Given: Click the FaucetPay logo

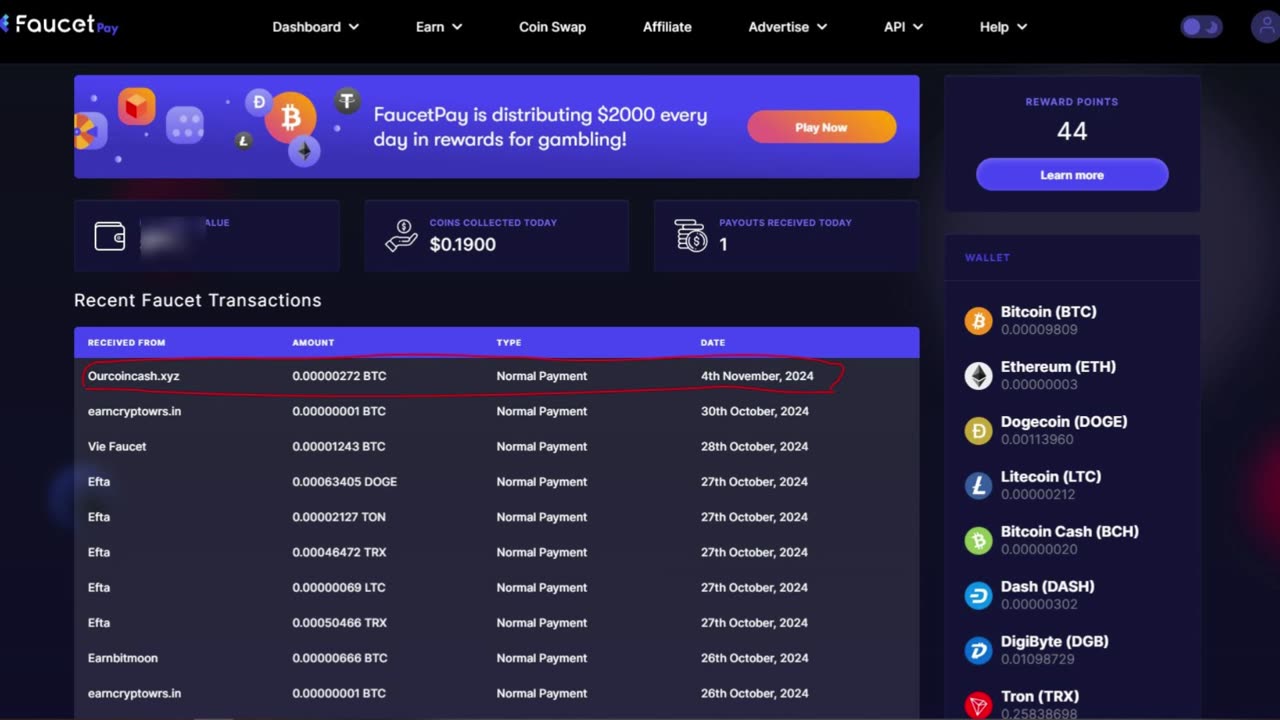Looking at the screenshot, I should coord(60,25).
